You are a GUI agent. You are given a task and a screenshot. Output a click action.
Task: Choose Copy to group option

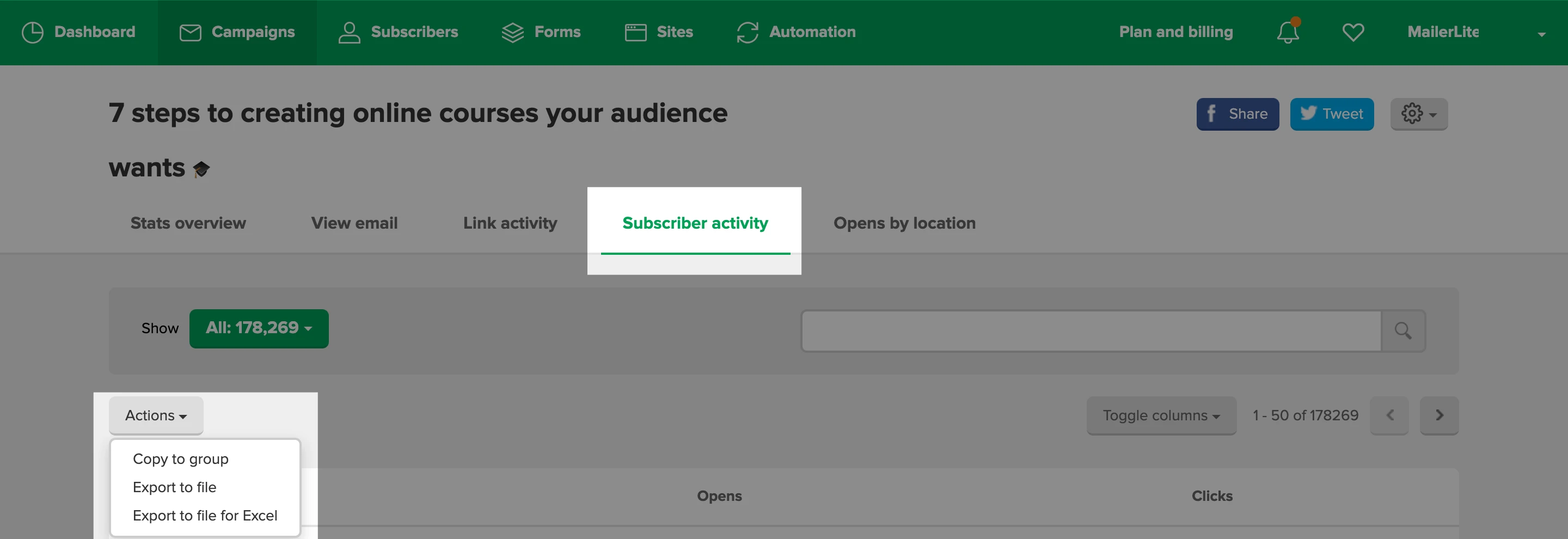pos(180,459)
